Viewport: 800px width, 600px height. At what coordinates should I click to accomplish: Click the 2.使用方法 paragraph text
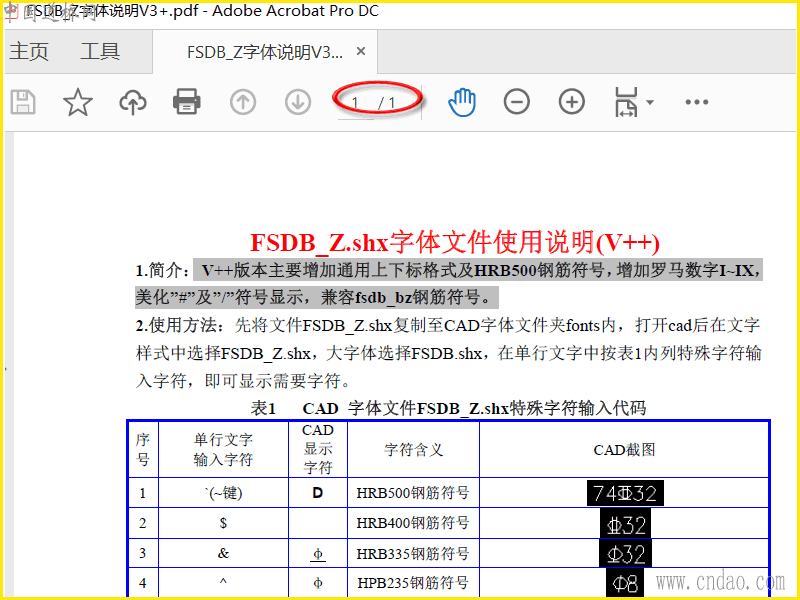pos(448,353)
